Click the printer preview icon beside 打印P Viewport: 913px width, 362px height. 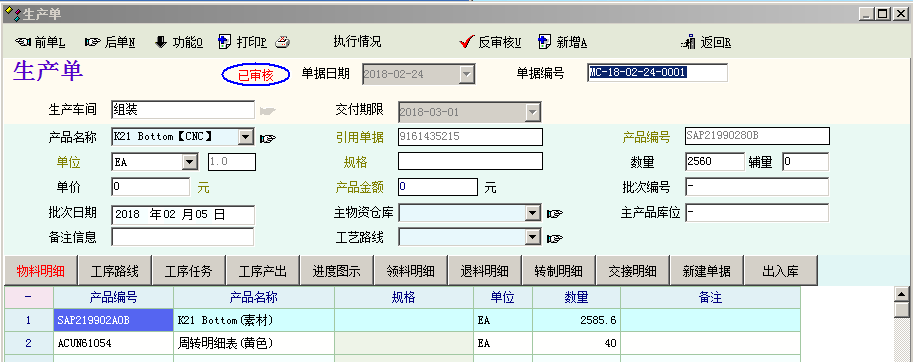tap(282, 42)
